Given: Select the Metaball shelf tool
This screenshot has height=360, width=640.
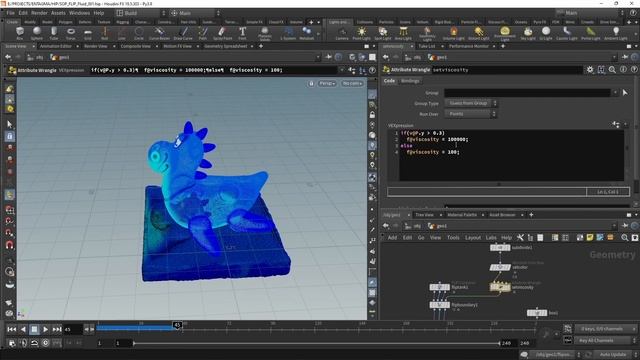Looking at the screenshot, I should click(307, 33).
